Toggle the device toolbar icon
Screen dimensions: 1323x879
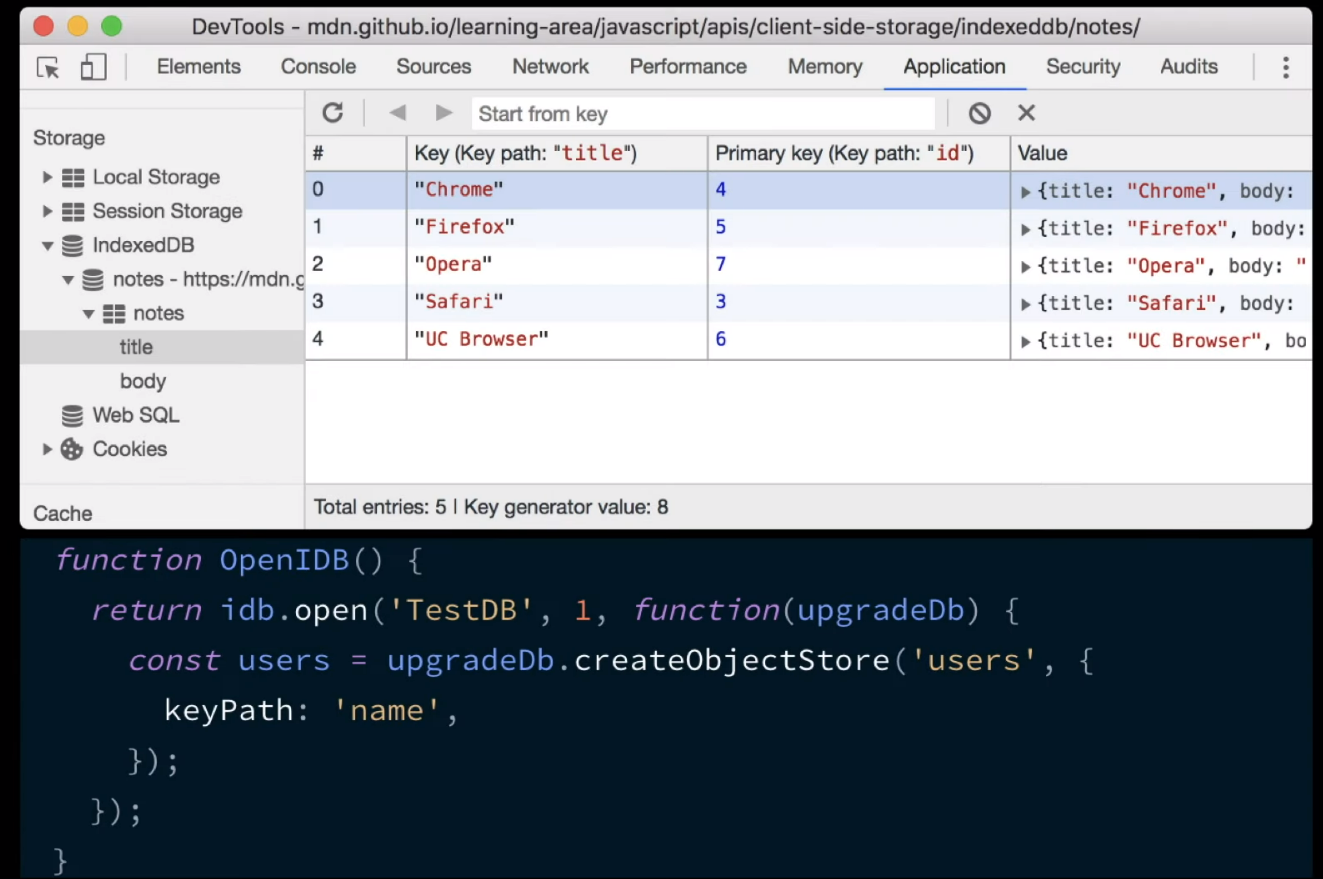click(x=93, y=68)
